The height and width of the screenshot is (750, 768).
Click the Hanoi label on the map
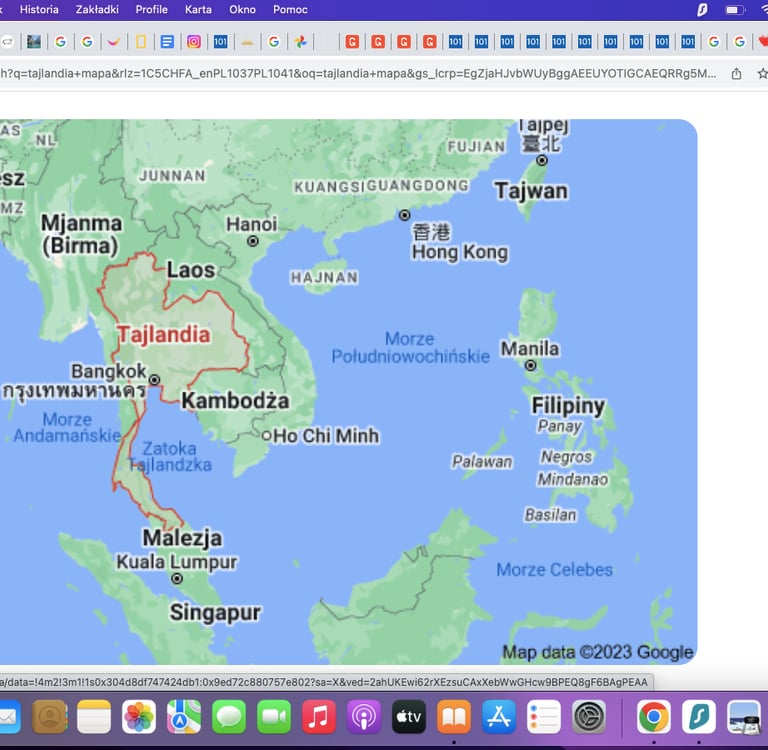252,224
